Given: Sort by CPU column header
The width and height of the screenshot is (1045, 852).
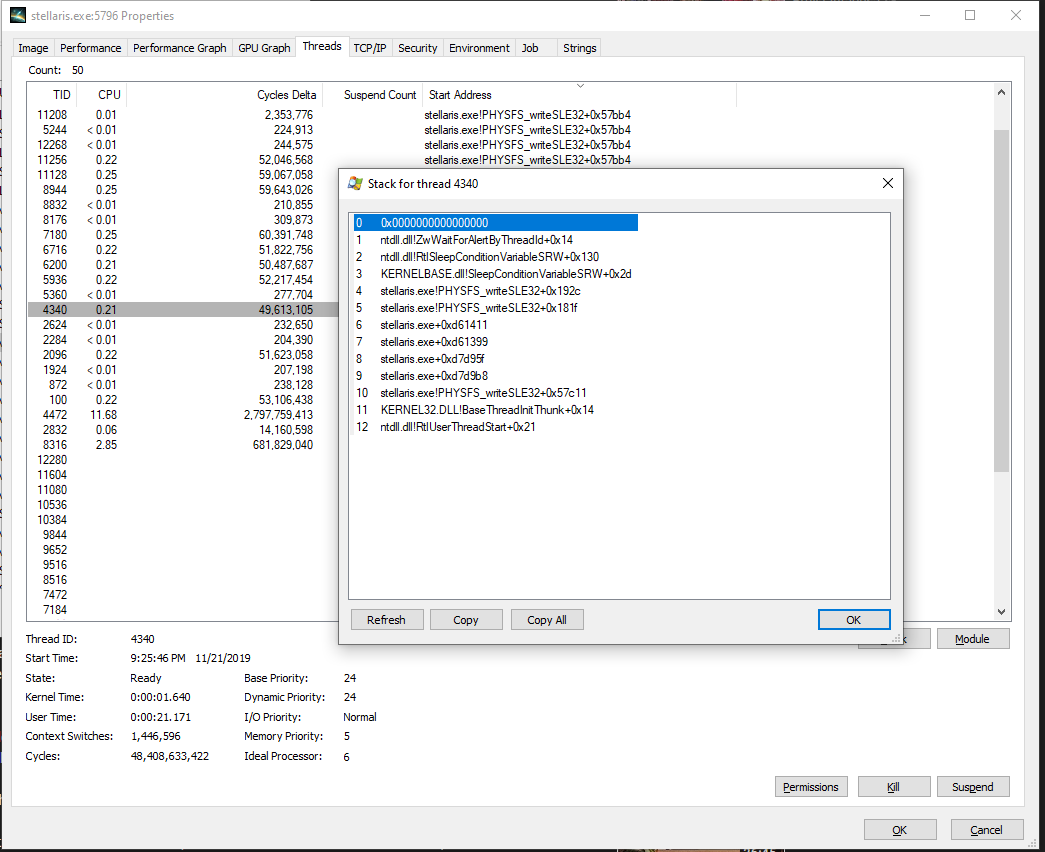Looking at the screenshot, I should (x=102, y=95).
